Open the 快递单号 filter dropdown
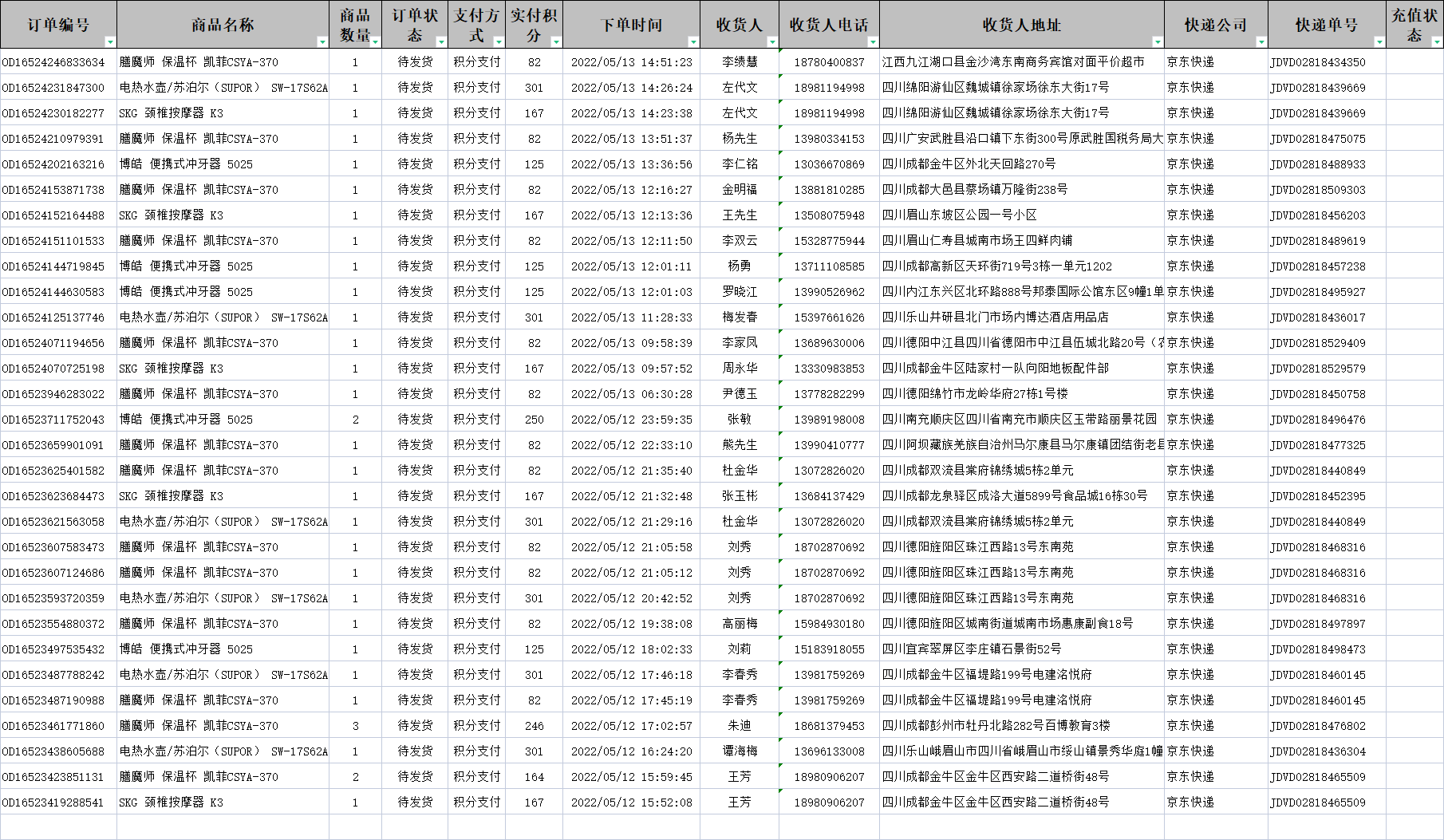This screenshot has height=840, width=1444. tap(1379, 41)
